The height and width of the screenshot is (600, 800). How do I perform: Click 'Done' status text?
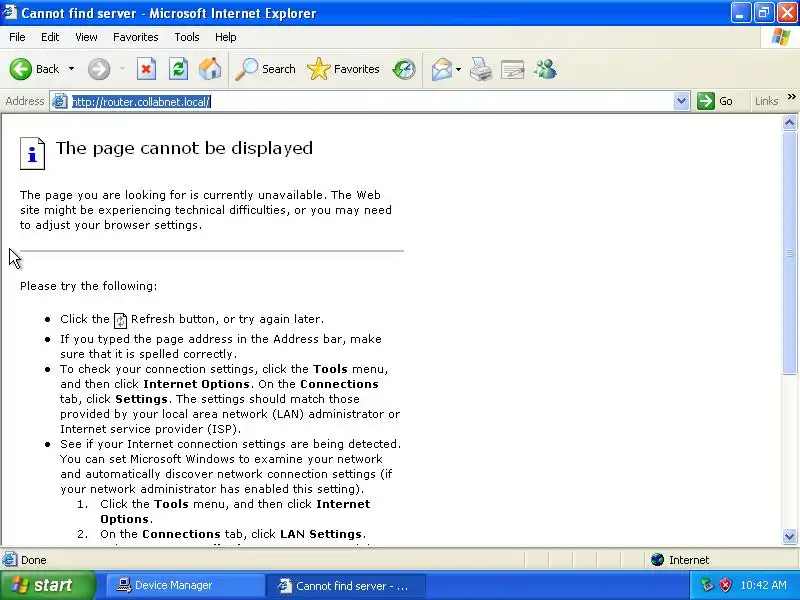pyautogui.click(x=34, y=560)
